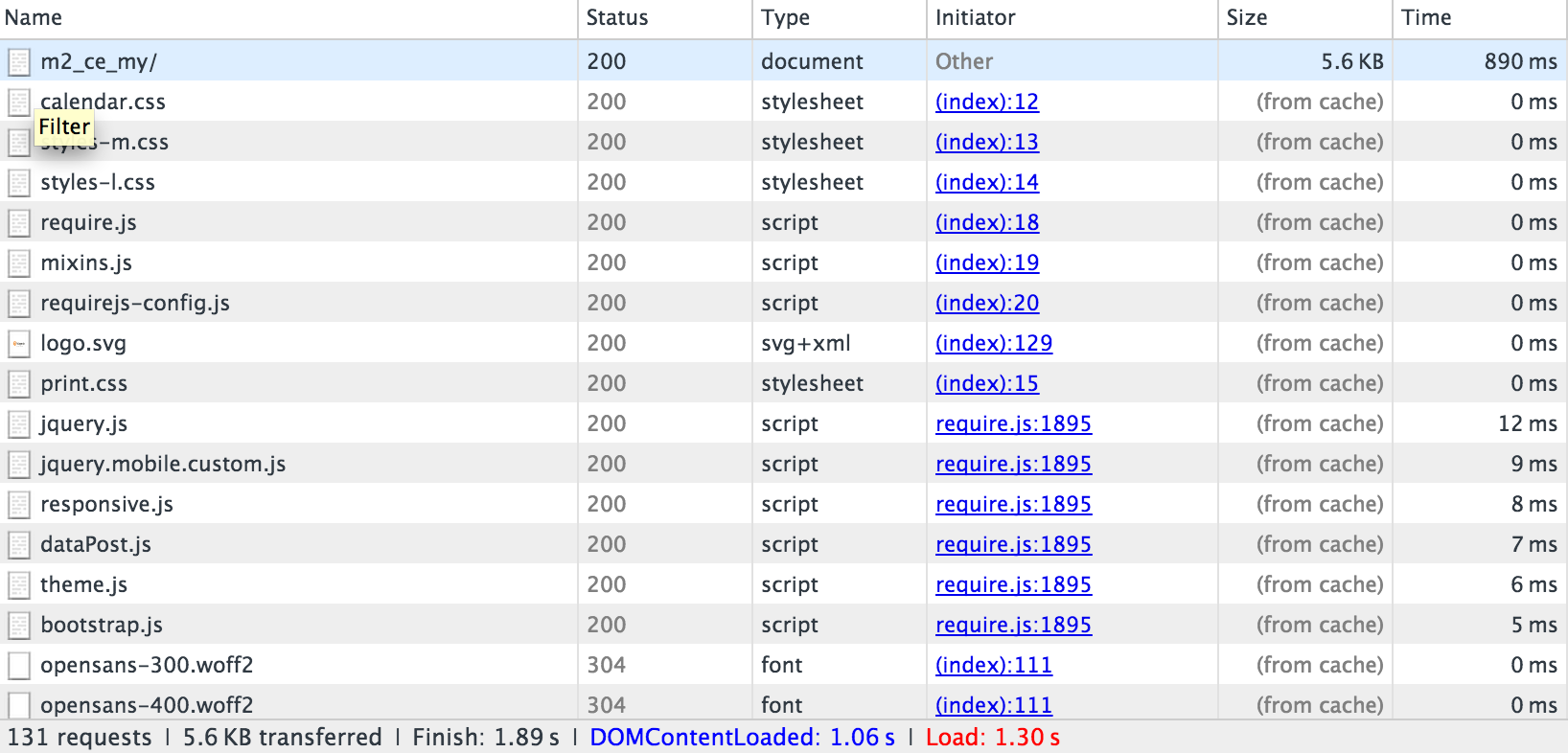1568x753 pixels.
Task: Select the opensans-400.woff2 request name
Action: (x=147, y=705)
